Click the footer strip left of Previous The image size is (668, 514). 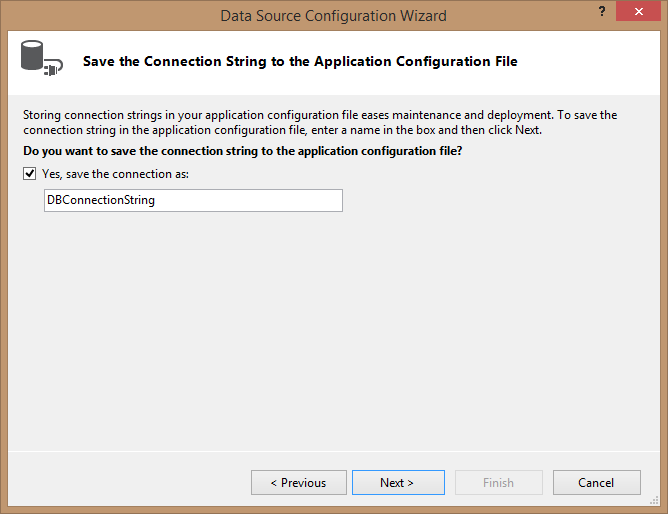coord(128,482)
